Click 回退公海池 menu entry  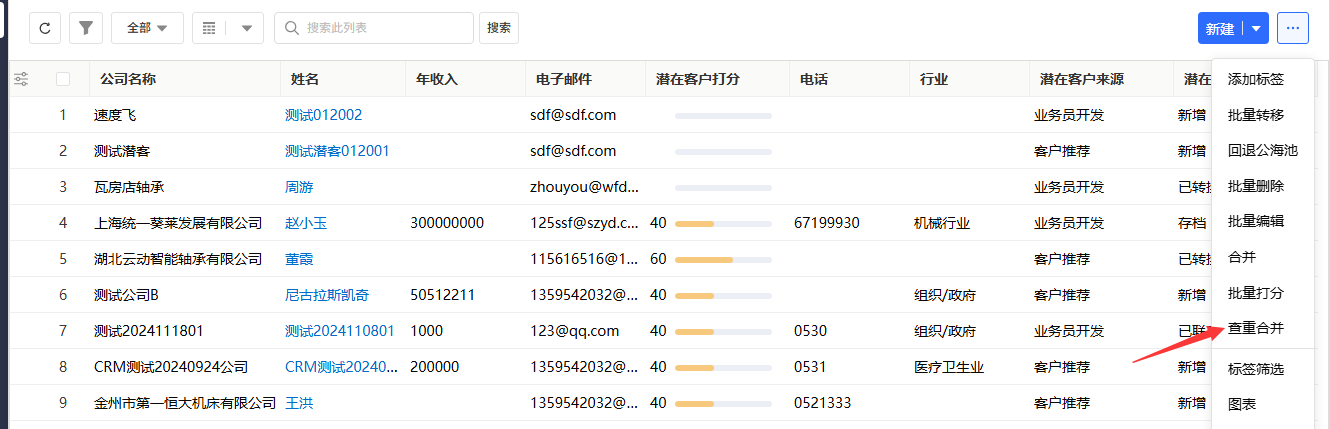click(1262, 150)
